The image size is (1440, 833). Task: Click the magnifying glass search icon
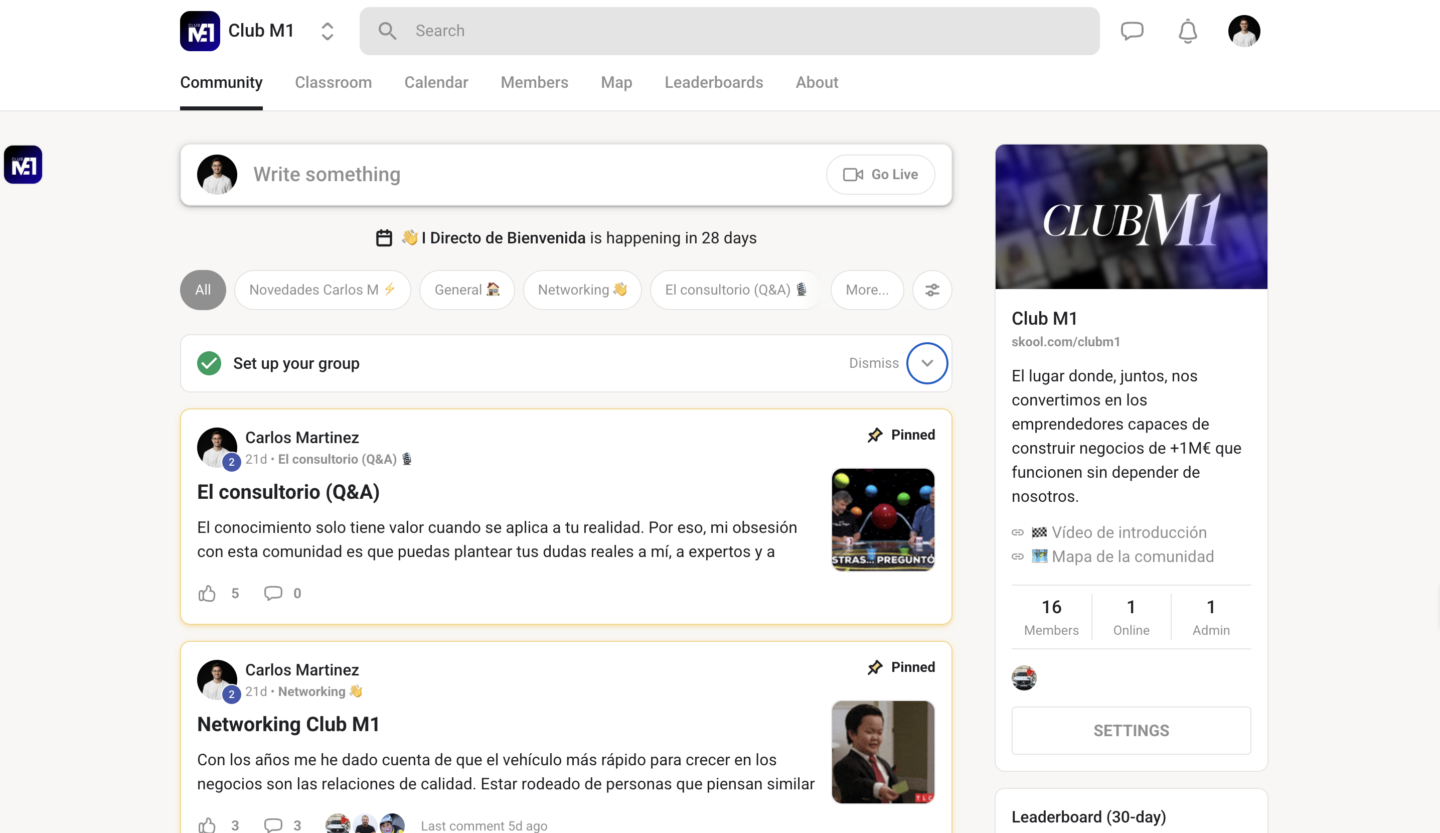[387, 31]
